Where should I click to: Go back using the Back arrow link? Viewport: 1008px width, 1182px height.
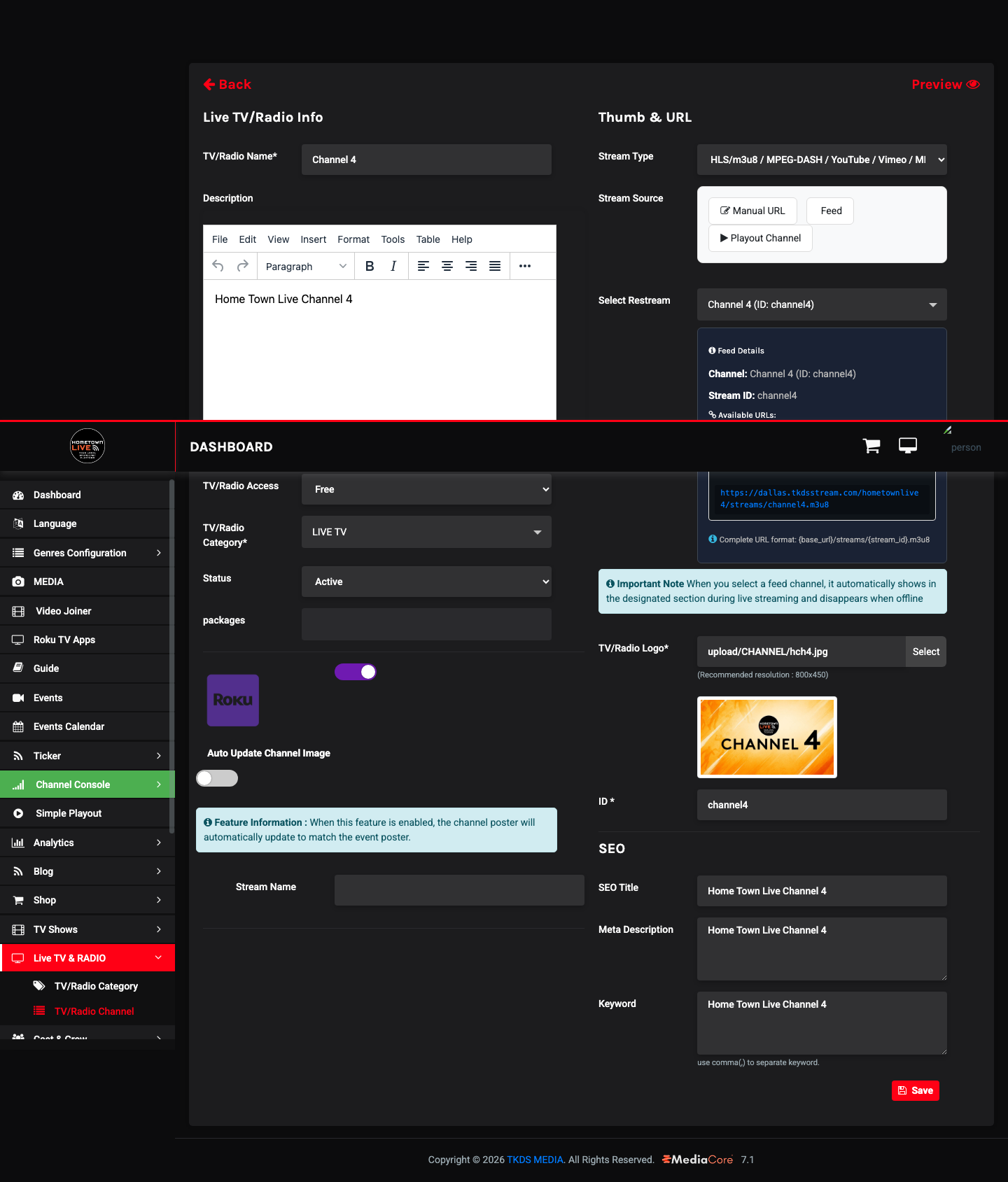[x=227, y=85]
